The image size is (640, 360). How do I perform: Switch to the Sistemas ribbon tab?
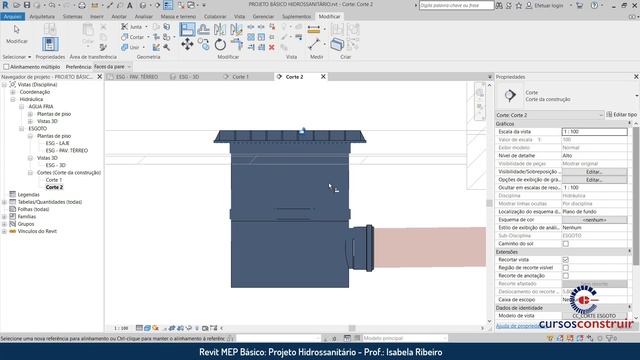(73, 16)
